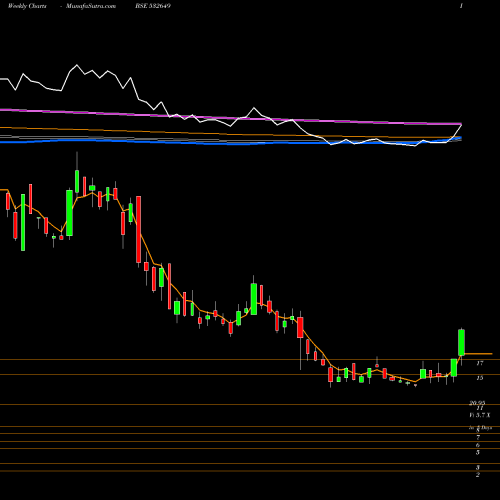
Task: Click the latest tall green candle at right
Action: 461,343
